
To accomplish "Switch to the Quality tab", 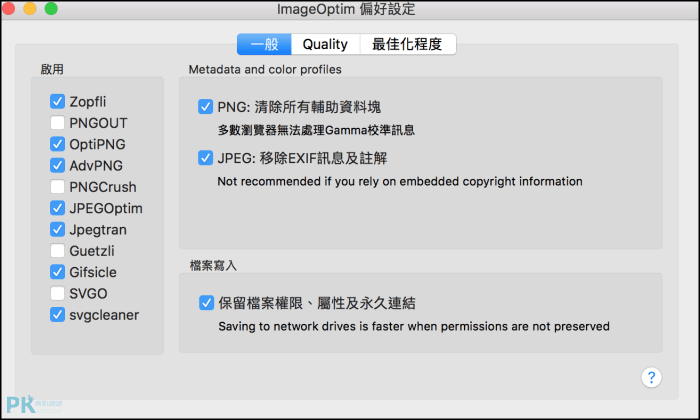I will (x=325, y=44).
